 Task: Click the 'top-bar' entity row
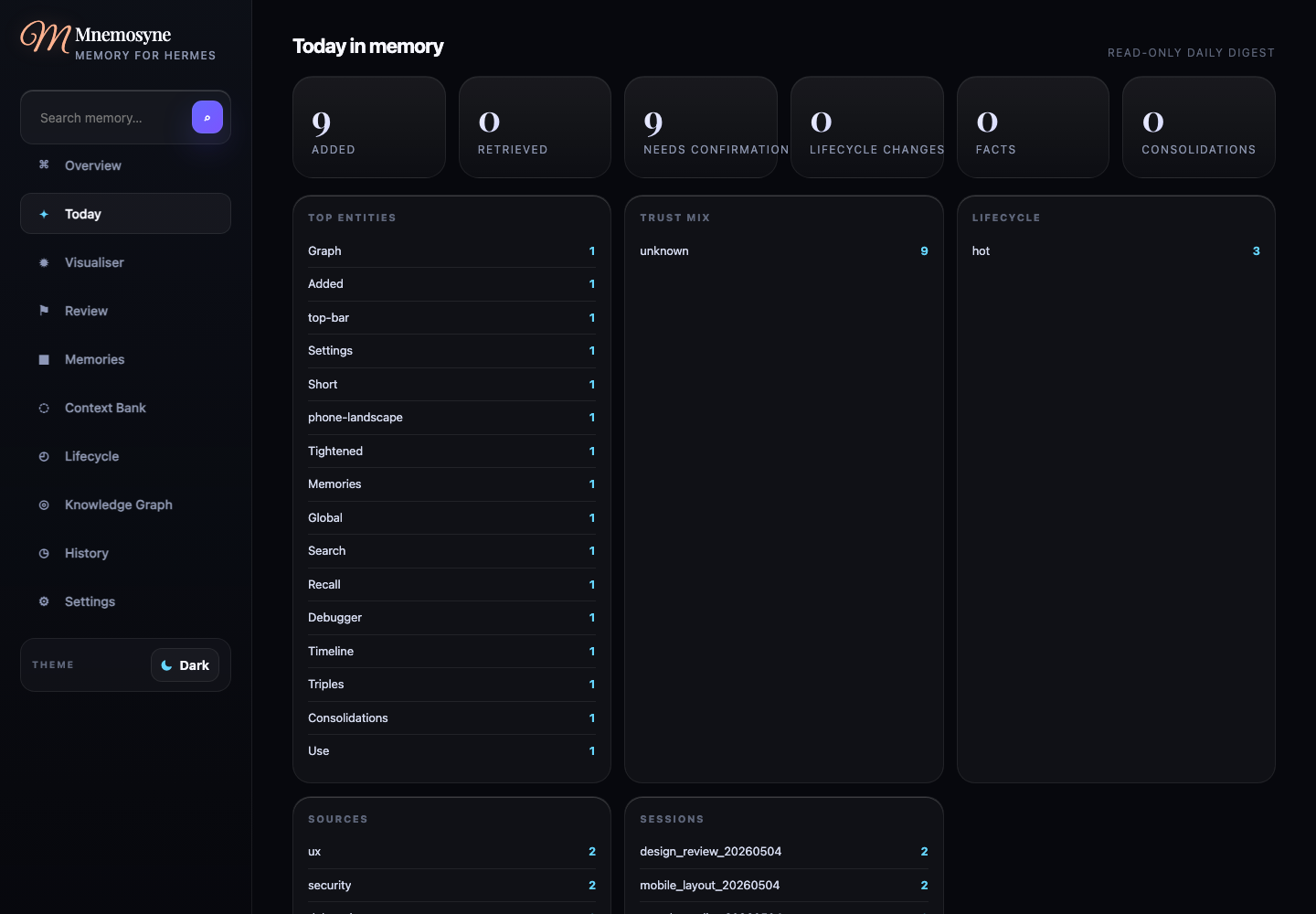click(x=451, y=318)
